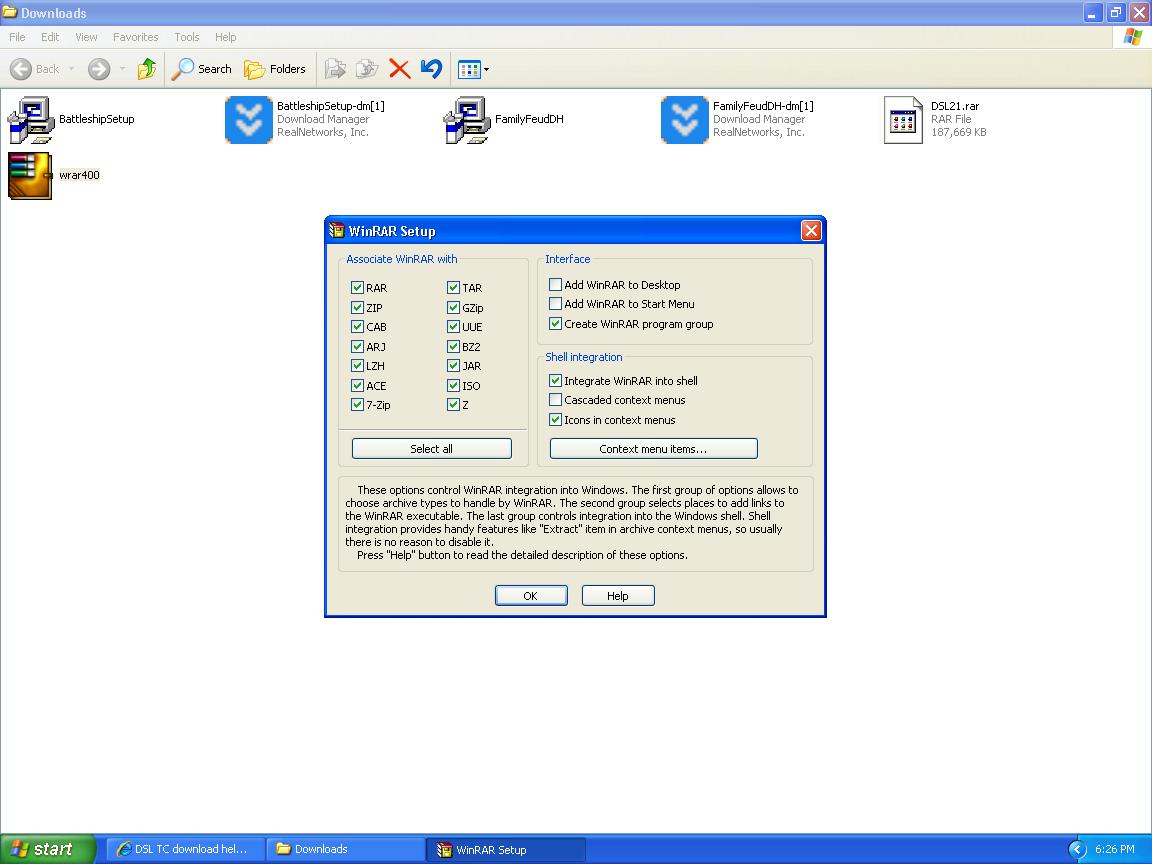Toggle the LZH association checkbox

pyautogui.click(x=357, y=365)
